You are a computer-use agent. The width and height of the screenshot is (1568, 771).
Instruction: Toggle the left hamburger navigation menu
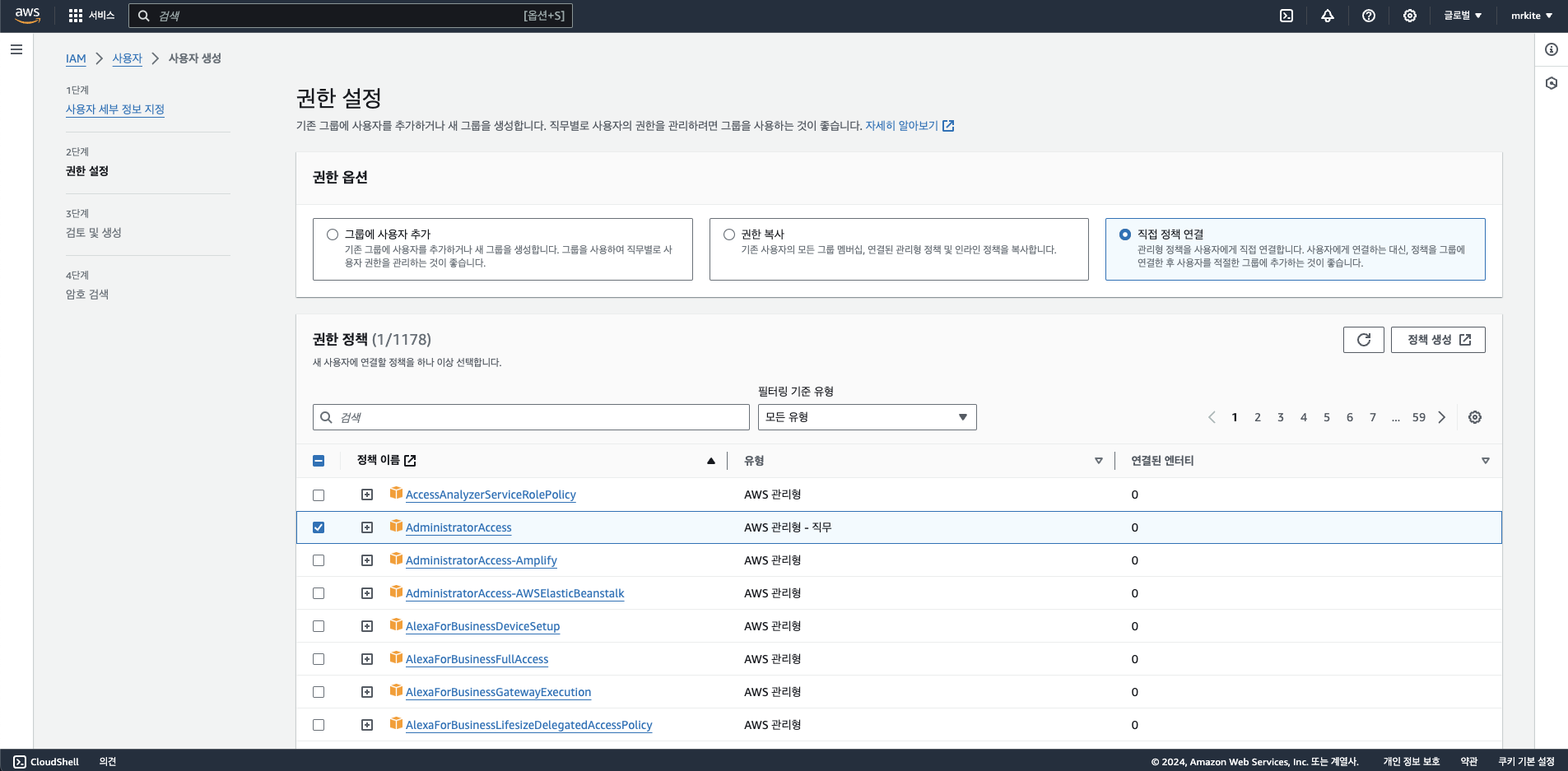coord(16,49)
